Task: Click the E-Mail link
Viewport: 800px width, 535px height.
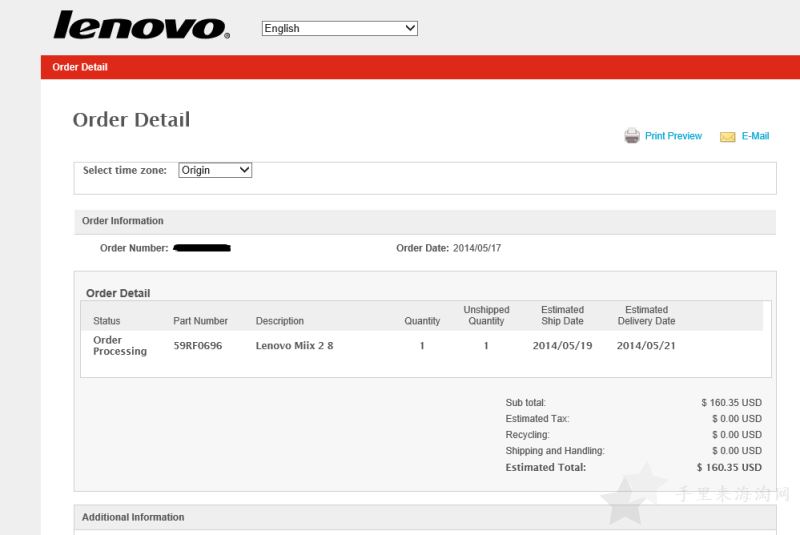Action: (755, 136)
